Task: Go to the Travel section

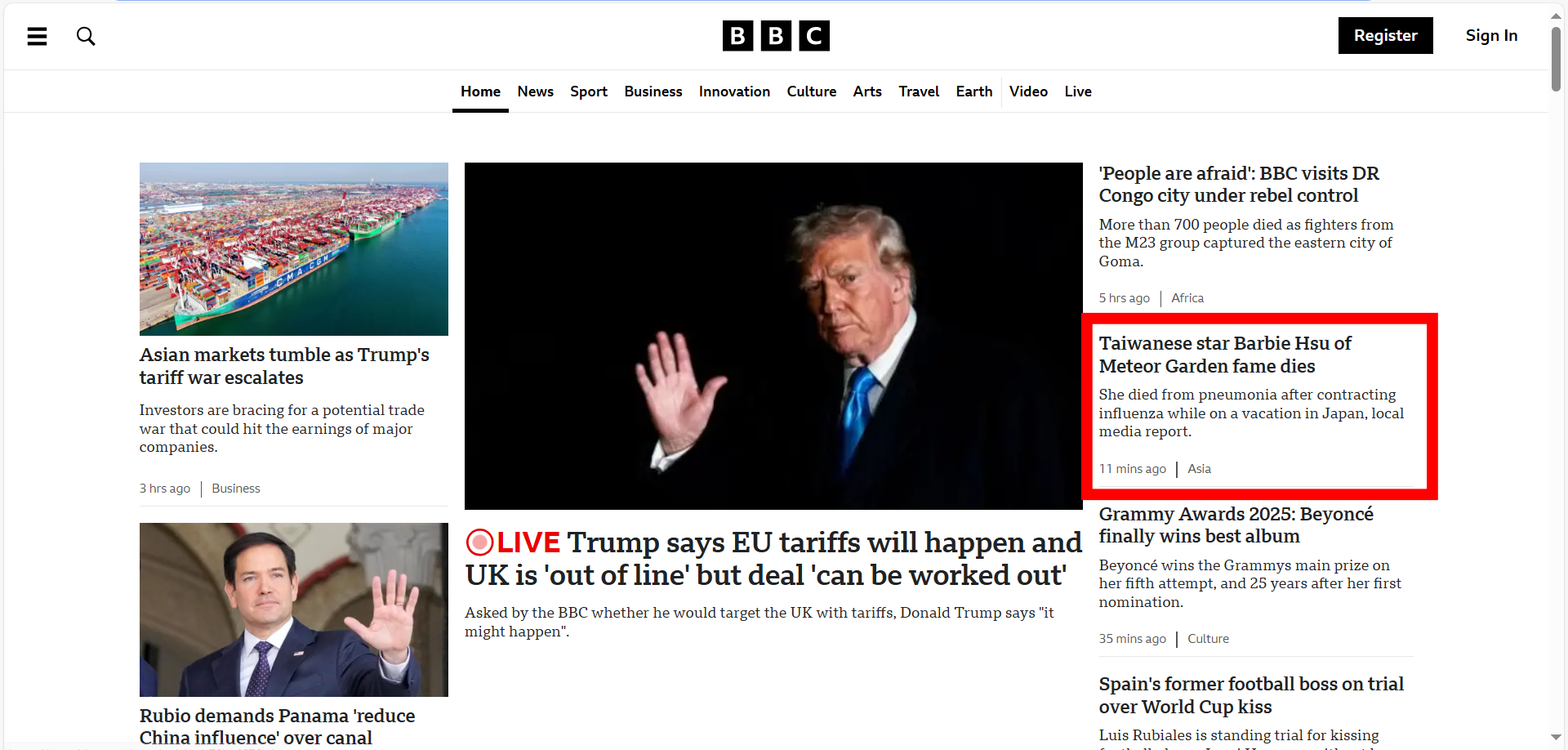Action: click(x=919, y=92)
